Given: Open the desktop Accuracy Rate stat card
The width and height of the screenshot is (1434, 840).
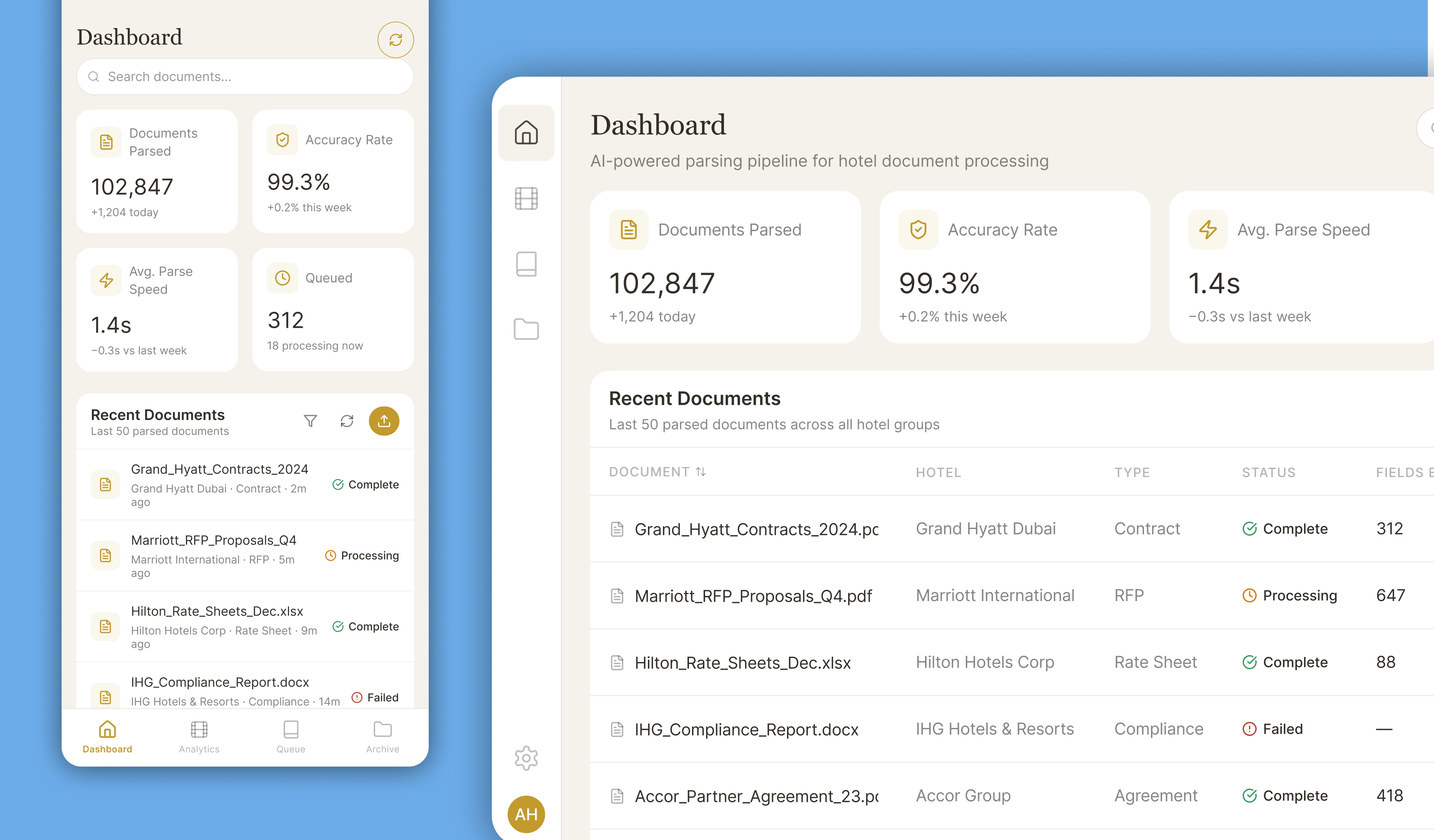Looking at the screenshot, I should tap(1015, 267).
